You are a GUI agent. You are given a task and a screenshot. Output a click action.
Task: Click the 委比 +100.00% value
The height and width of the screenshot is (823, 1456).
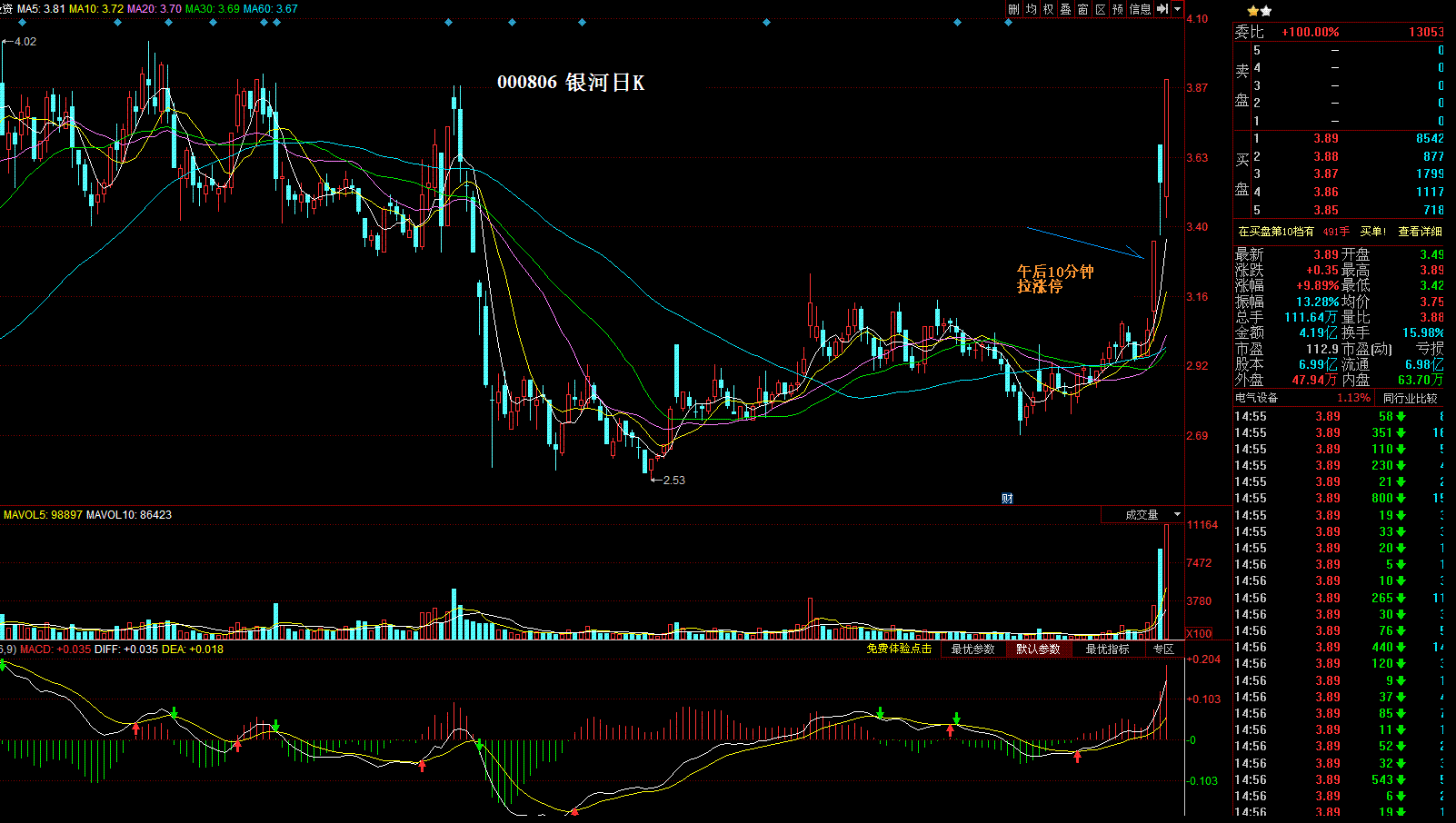point(1311,32)
